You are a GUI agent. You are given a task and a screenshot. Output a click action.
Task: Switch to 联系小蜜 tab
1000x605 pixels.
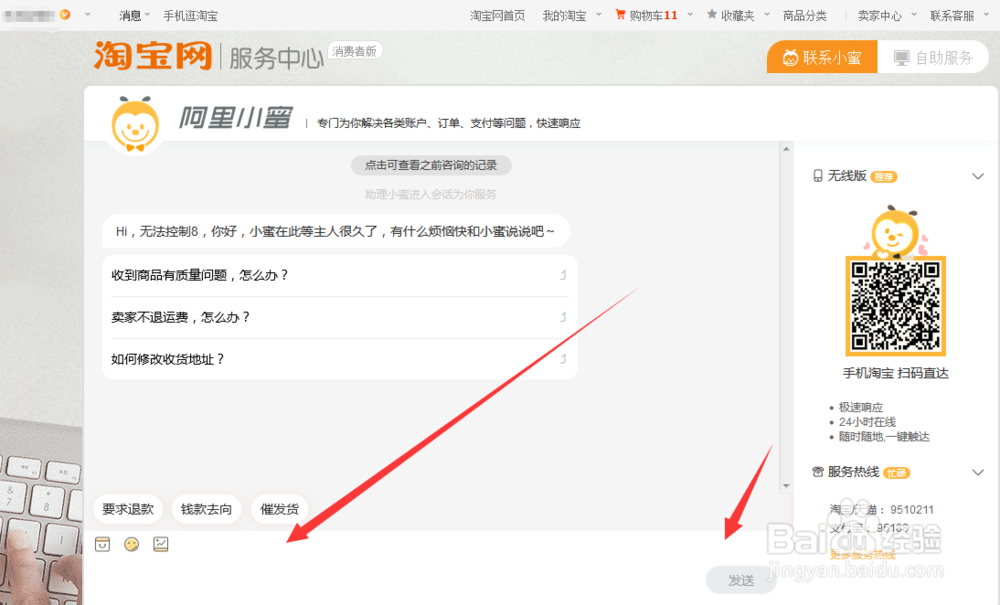[822, 57]
